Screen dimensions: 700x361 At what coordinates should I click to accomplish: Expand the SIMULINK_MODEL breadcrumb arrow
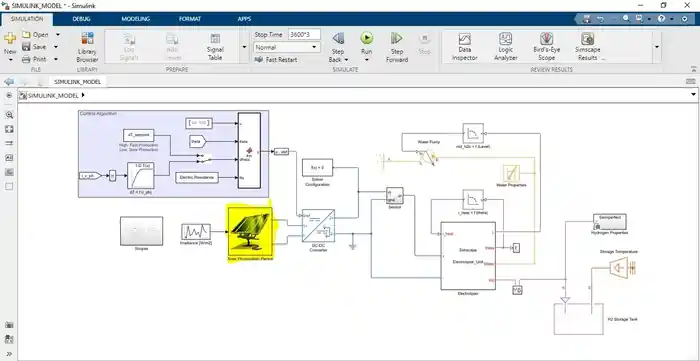point(83,95)
